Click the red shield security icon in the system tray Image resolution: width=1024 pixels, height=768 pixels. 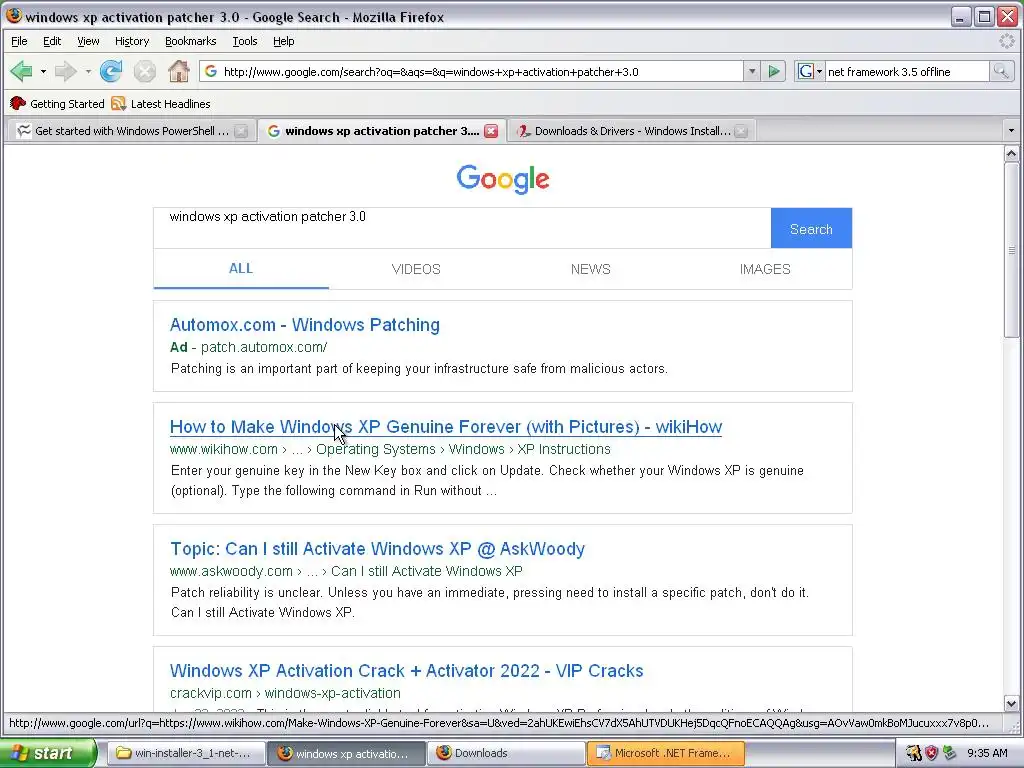932,753
